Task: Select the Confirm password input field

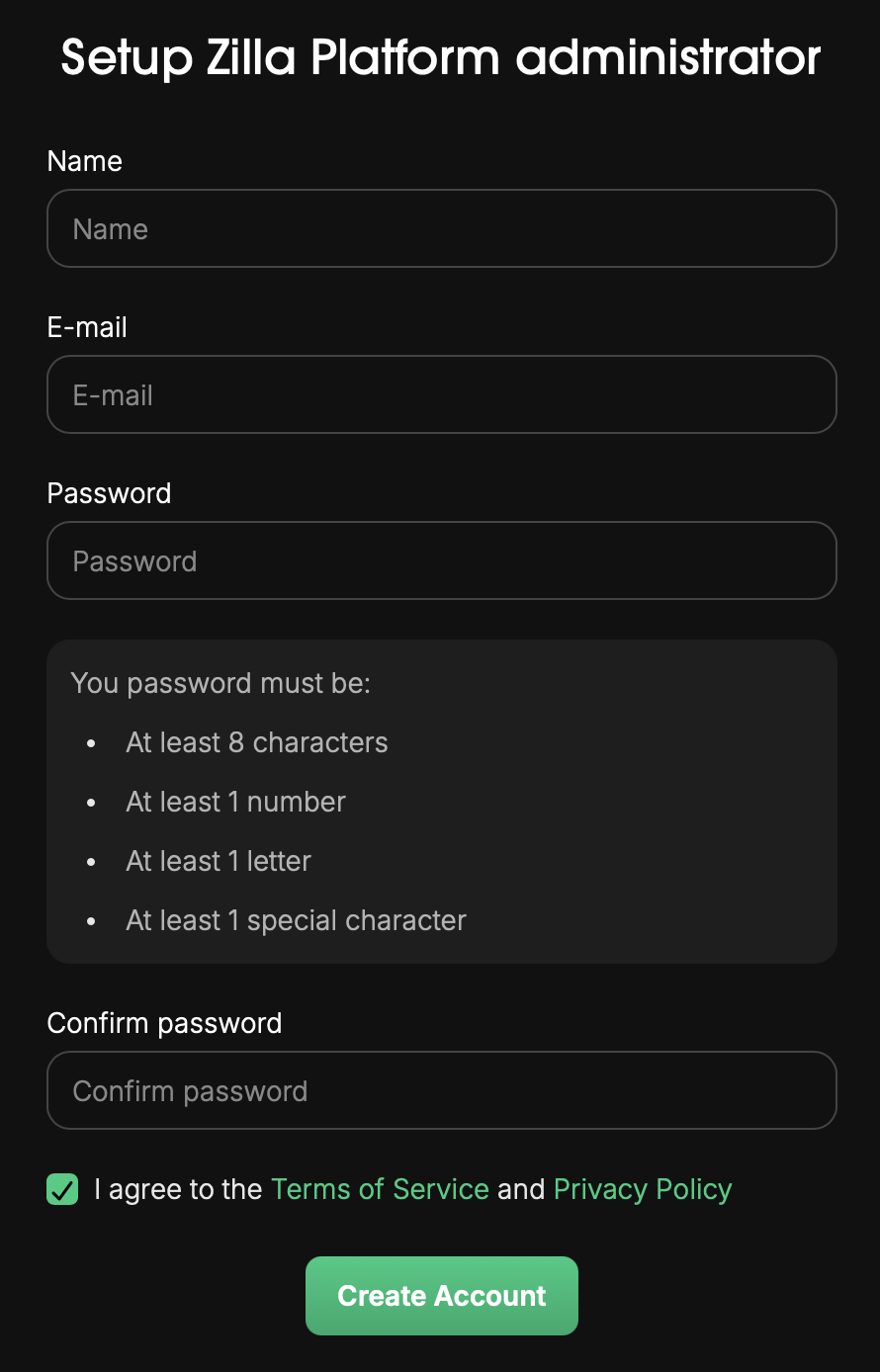Action: click(441, 1090)
